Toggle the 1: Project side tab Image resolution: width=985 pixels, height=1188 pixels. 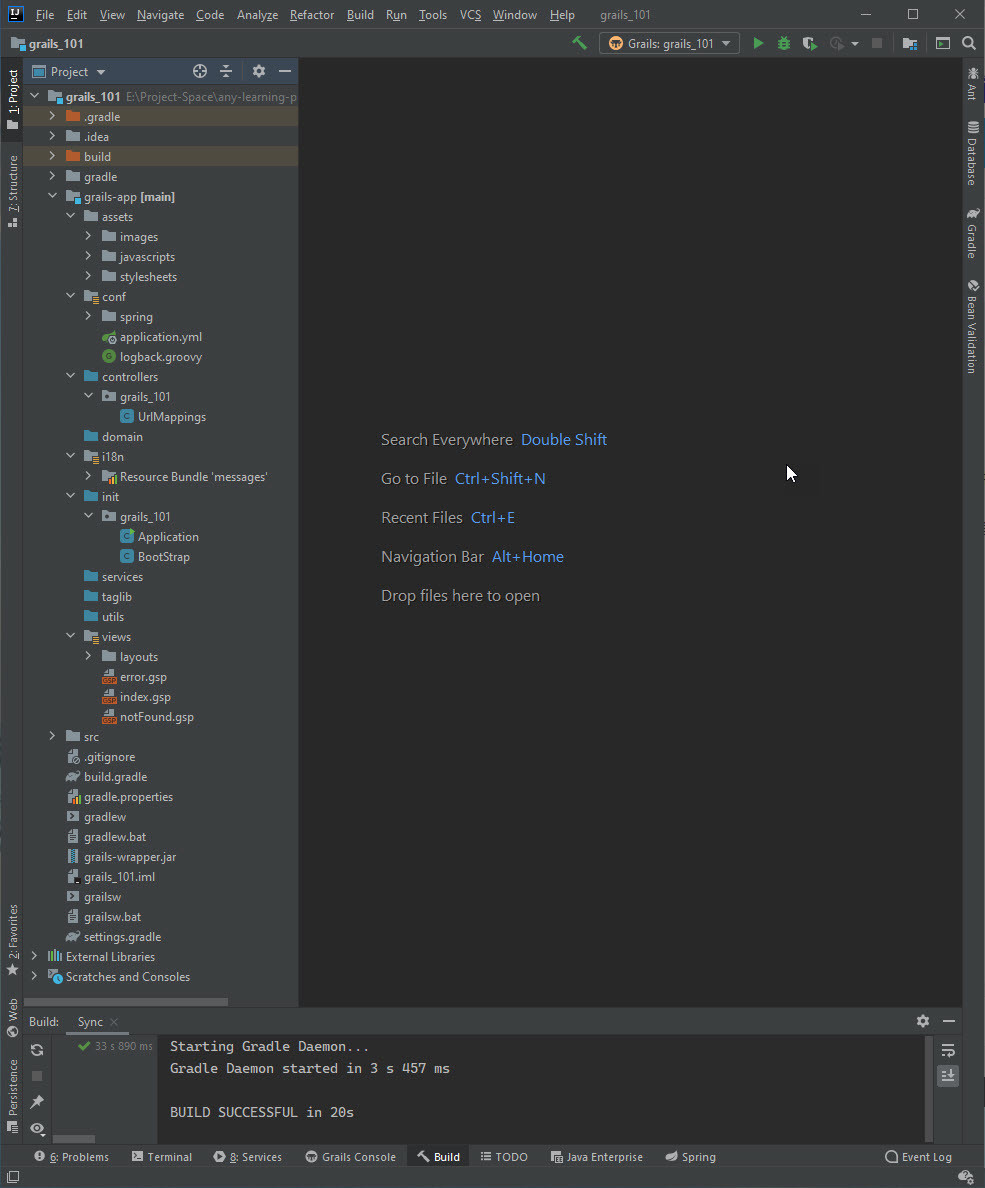click(12, 99)
